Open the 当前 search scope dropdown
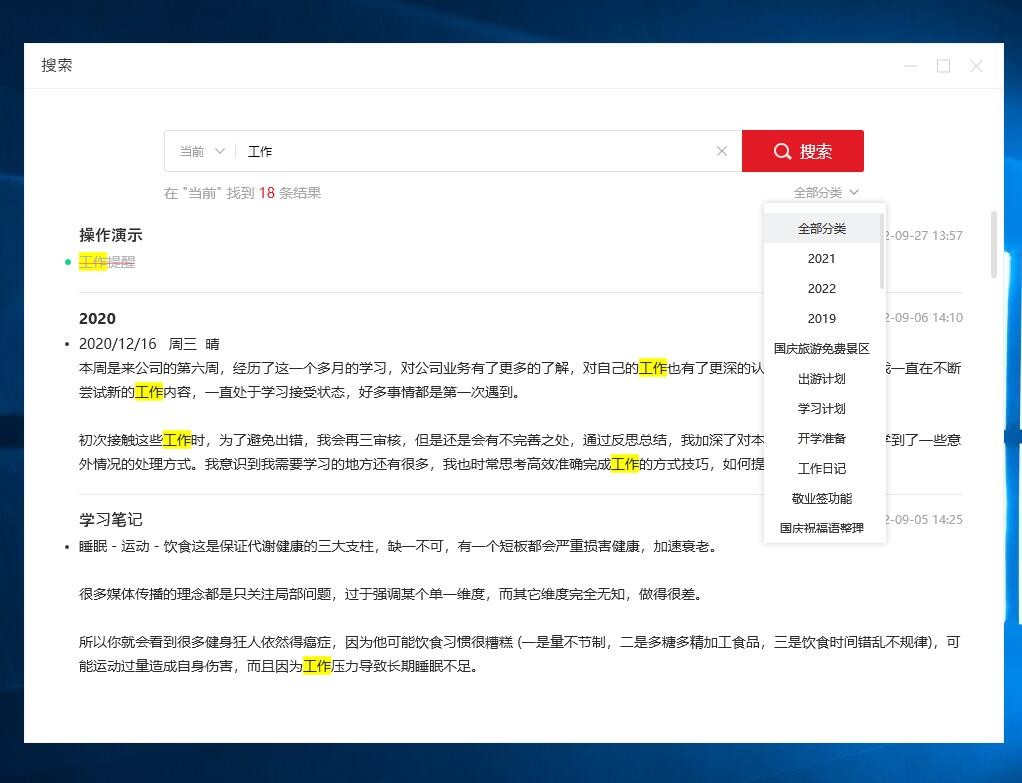Image resolution: width=1022 pixels, height=783 pixels. click(201, 151)
